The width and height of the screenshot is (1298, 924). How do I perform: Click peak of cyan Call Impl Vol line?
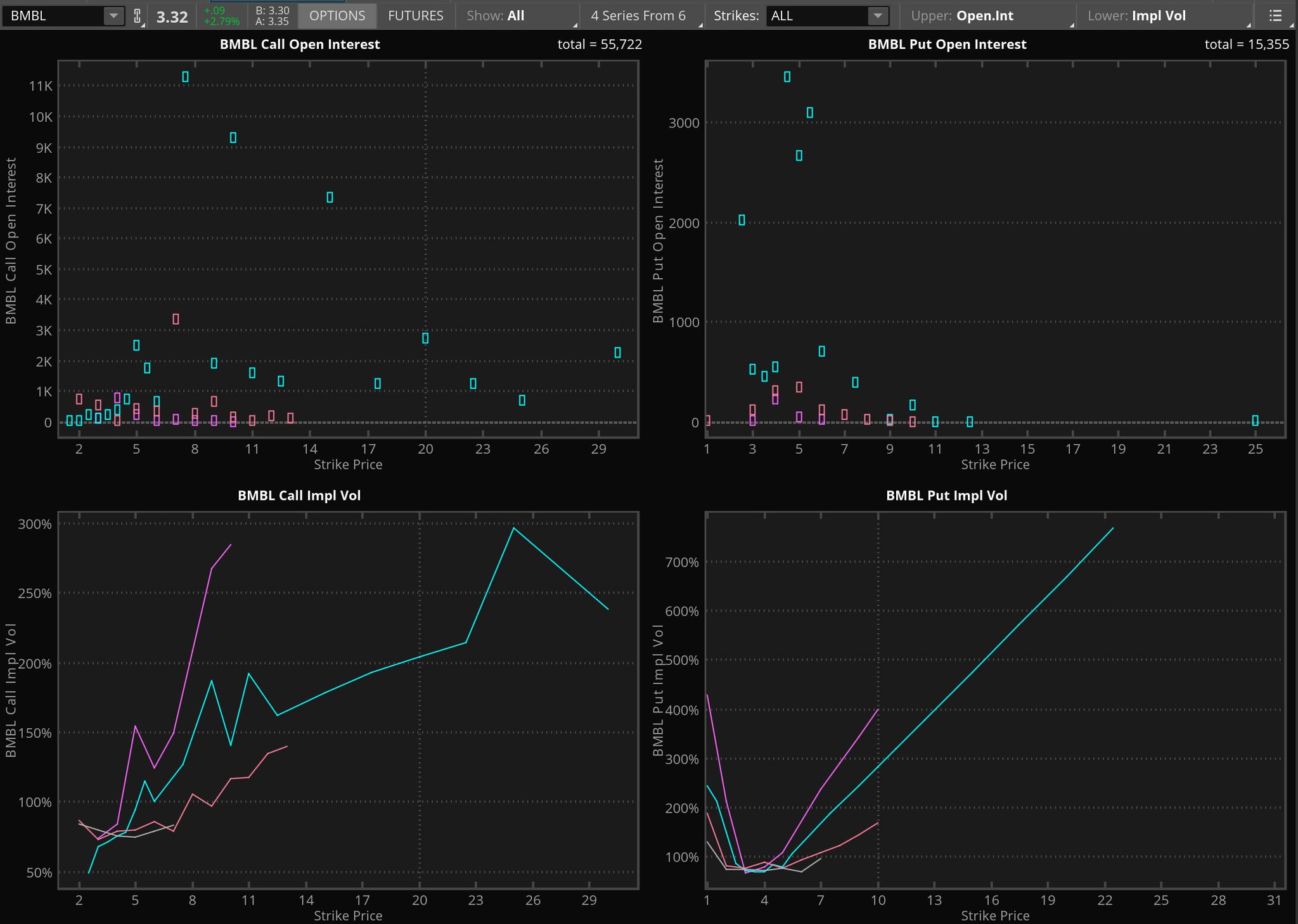[x=513, y=528]
